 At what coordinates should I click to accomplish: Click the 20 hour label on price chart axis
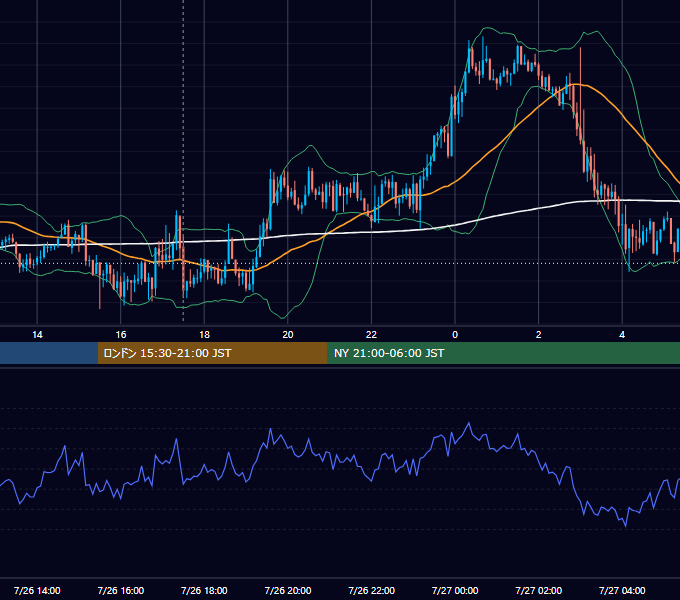(x=288, y=335)
